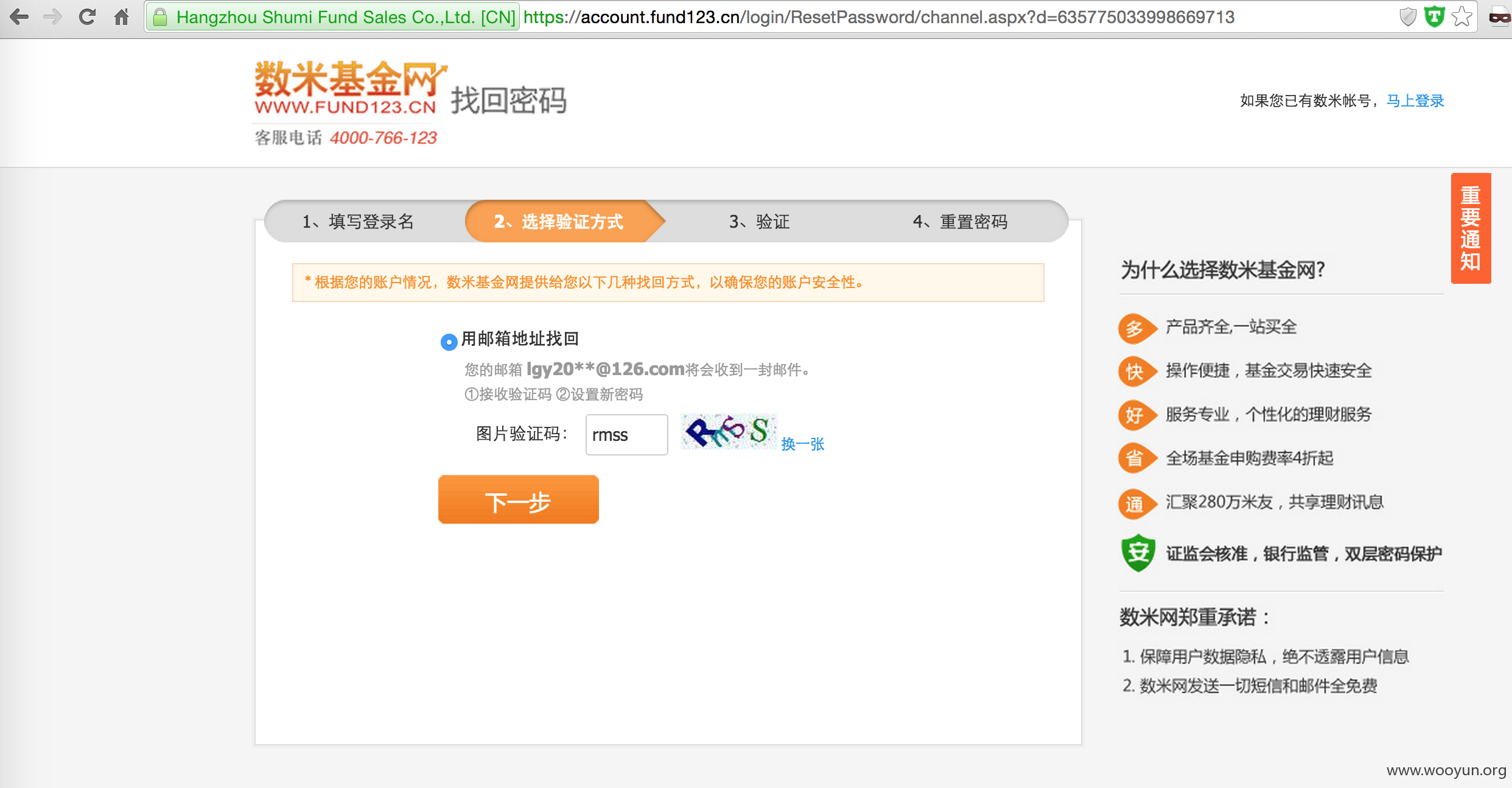Reload the page with the refresh icon
The height and width of the screenshot is (788, 1512).
[x=87, y=16]
